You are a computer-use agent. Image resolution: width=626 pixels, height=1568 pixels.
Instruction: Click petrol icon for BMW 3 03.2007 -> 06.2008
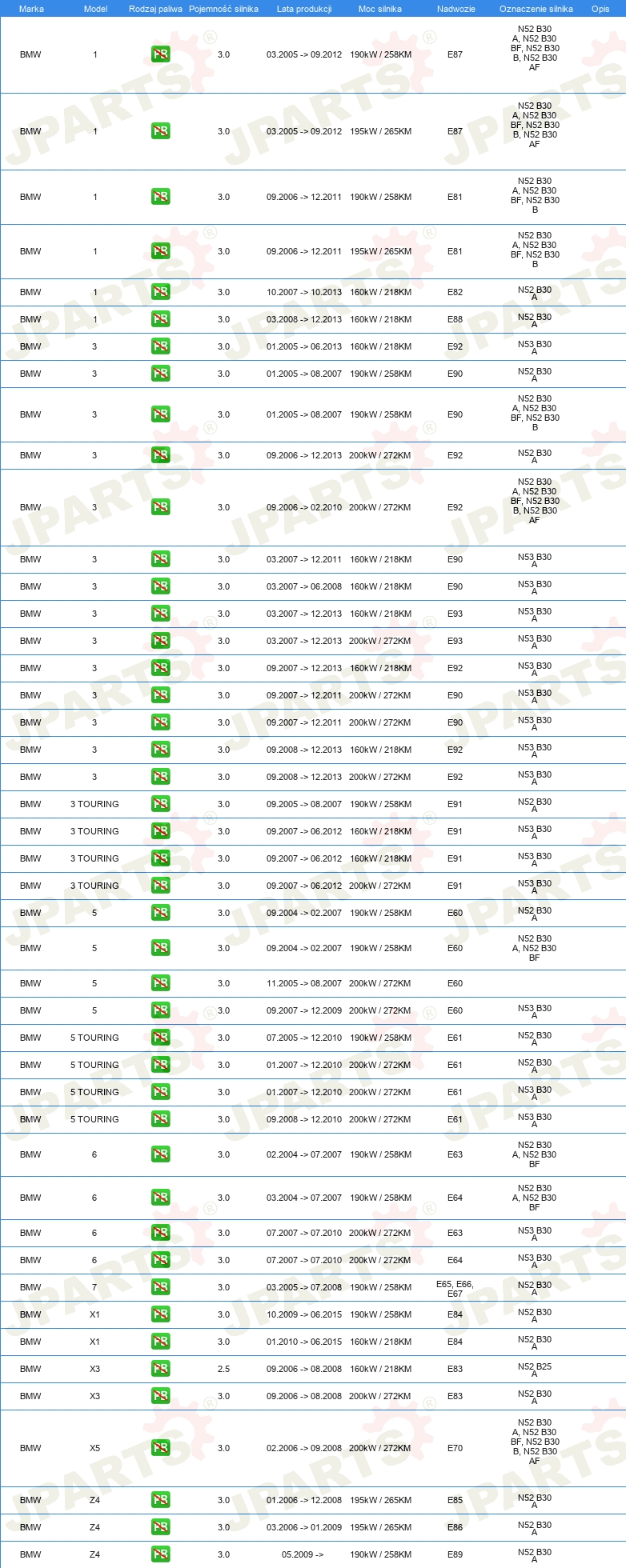(x=160, y=586)
